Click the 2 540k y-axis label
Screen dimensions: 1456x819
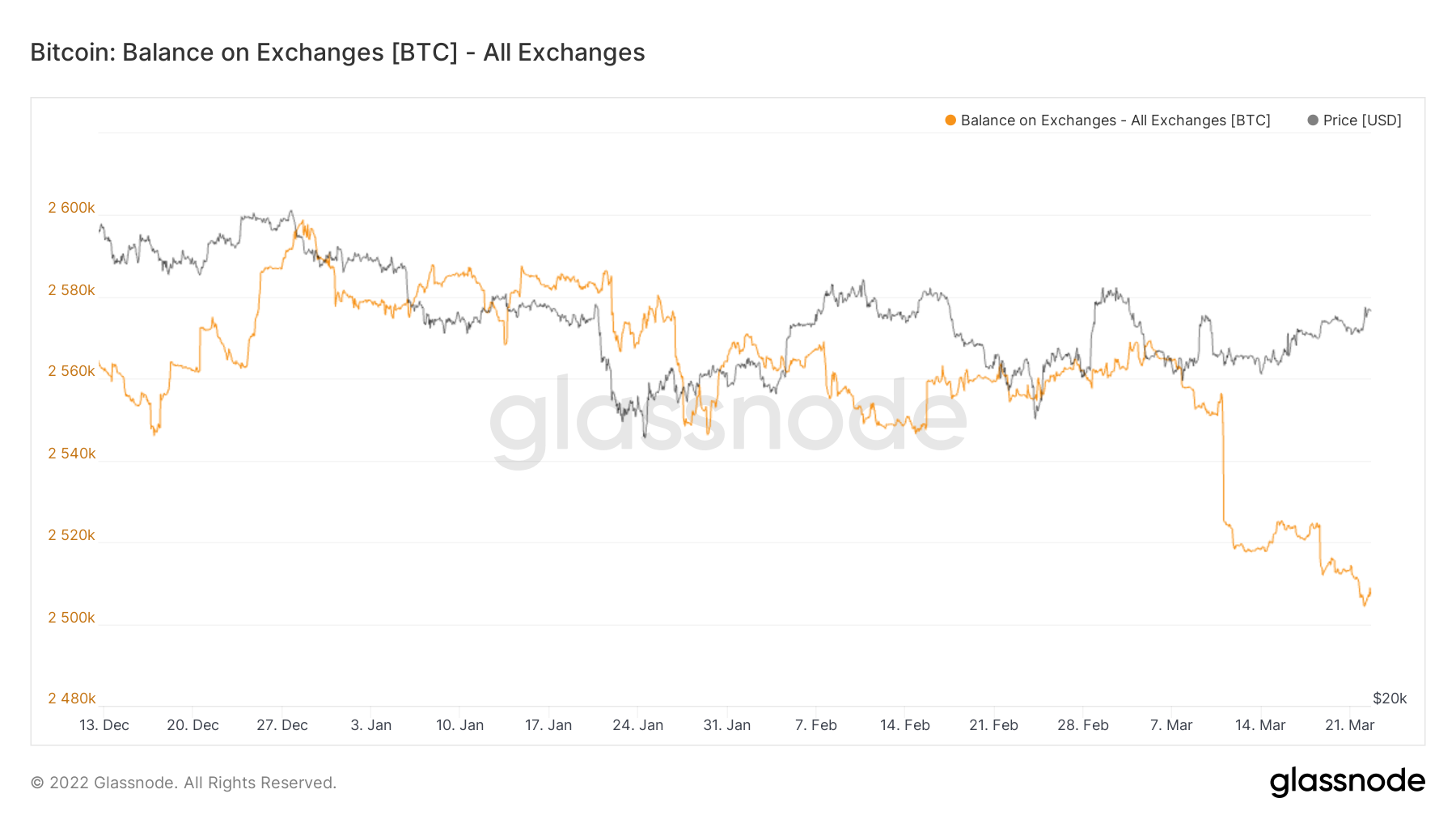[71, 454]
